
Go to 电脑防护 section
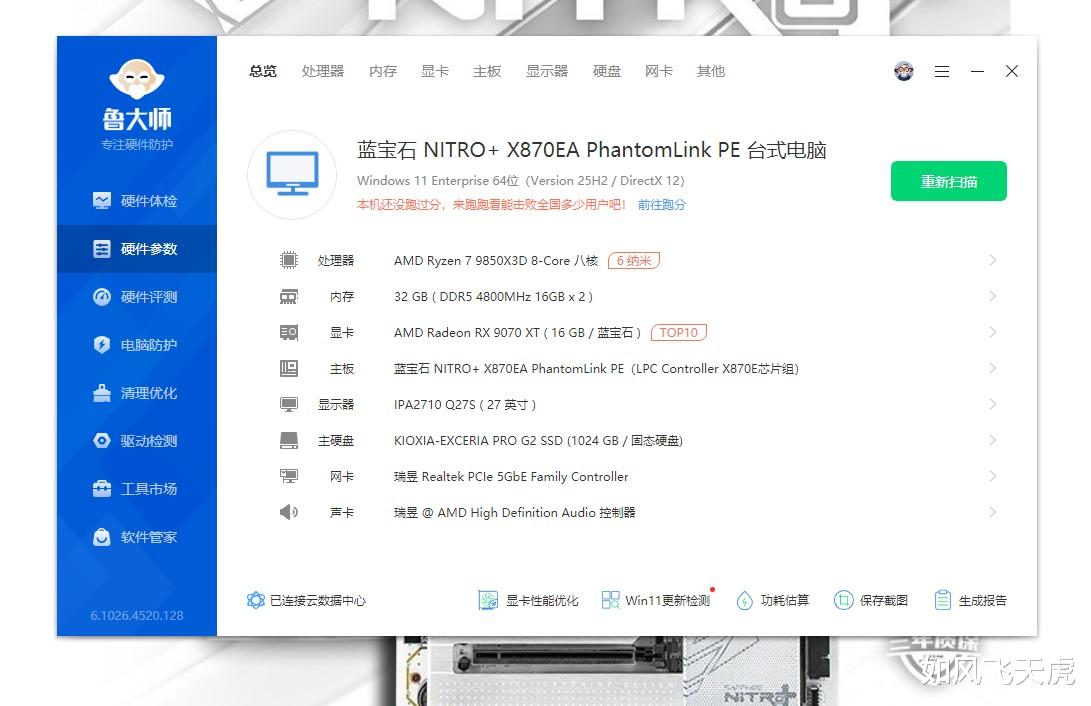click(x=136, y=345)
